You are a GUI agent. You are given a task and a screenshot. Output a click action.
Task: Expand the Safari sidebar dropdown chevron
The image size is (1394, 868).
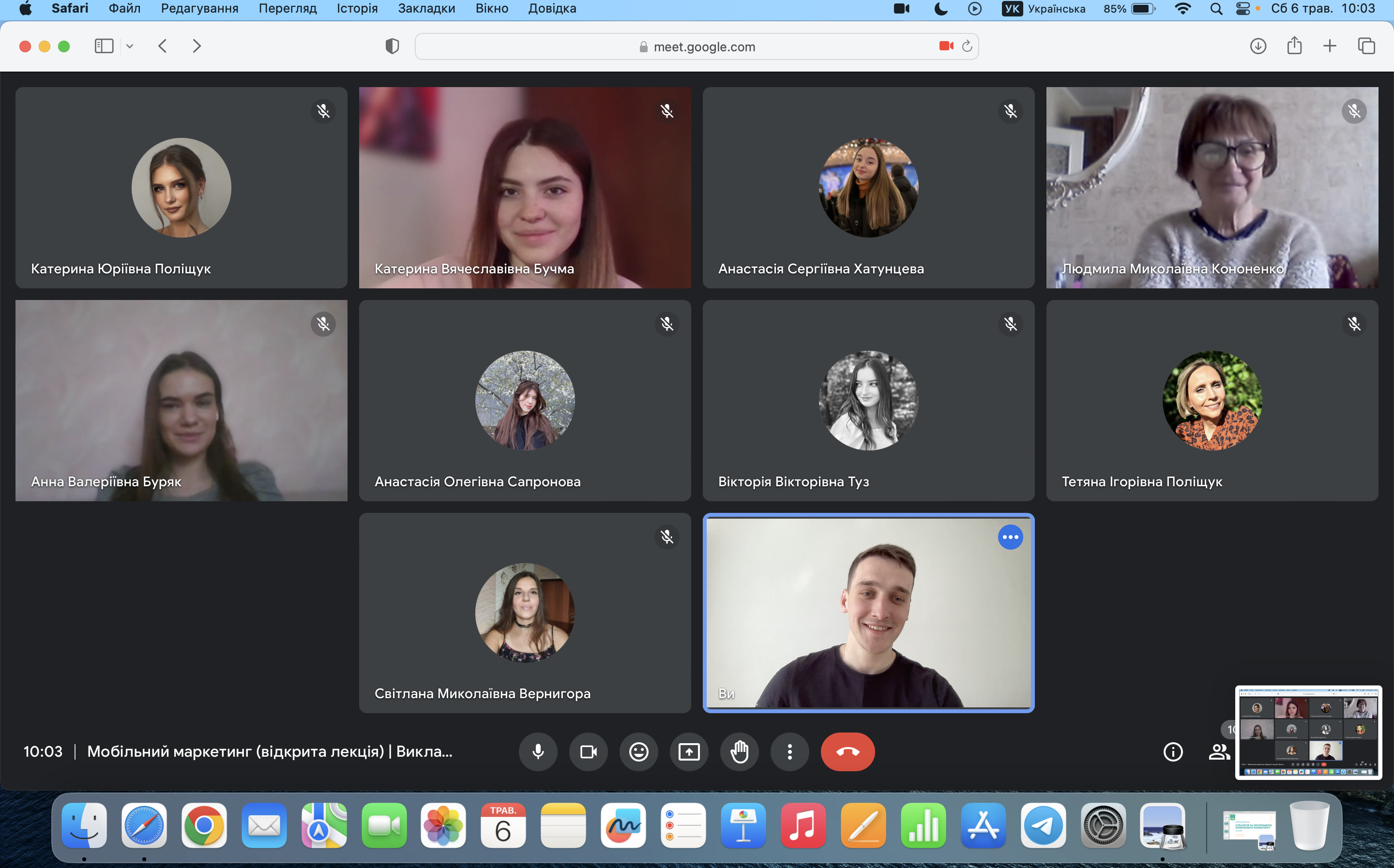pos(130,46)
